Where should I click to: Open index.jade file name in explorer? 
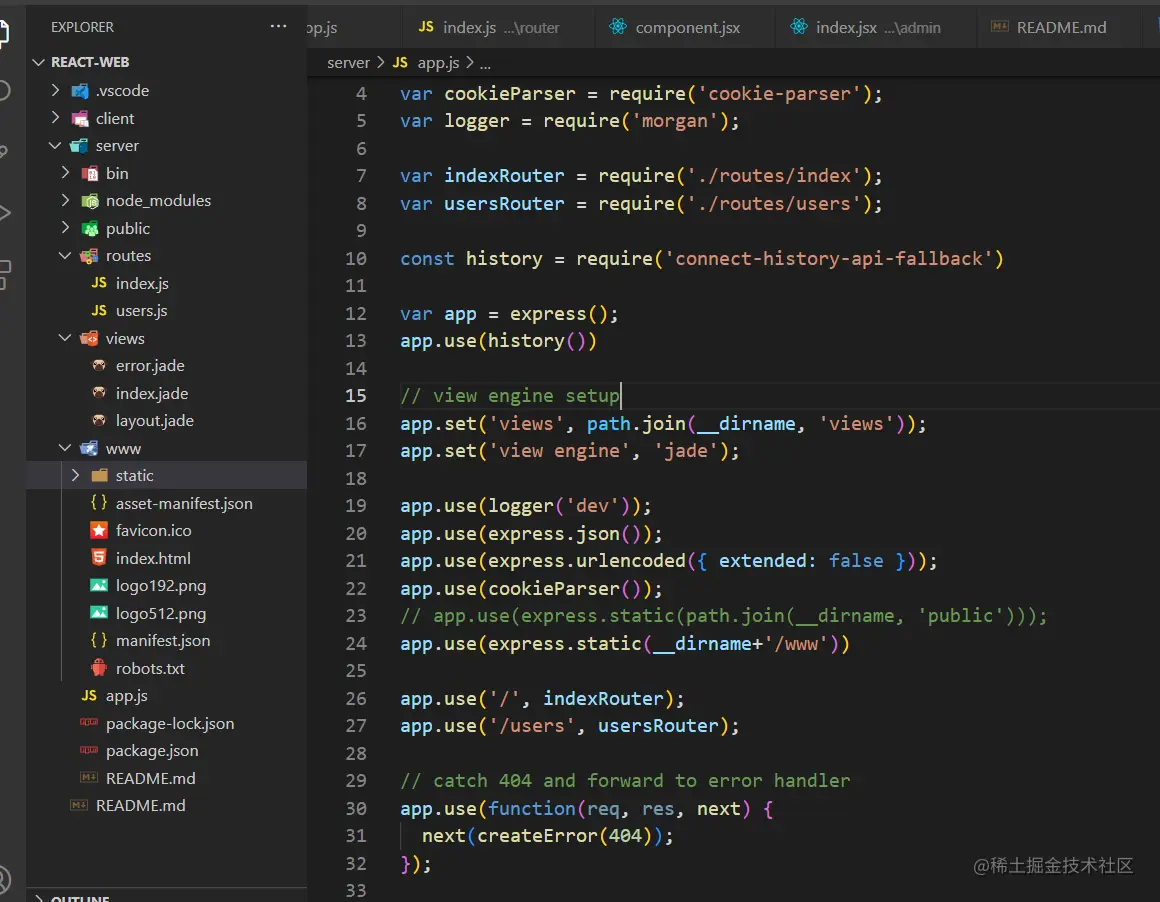click(152, 393)
